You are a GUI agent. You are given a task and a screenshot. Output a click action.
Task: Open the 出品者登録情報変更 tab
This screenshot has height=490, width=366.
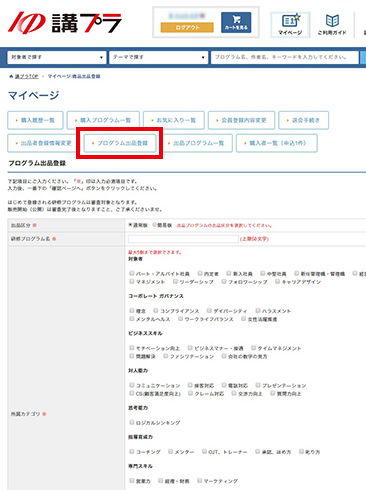(x=43, y=143)
